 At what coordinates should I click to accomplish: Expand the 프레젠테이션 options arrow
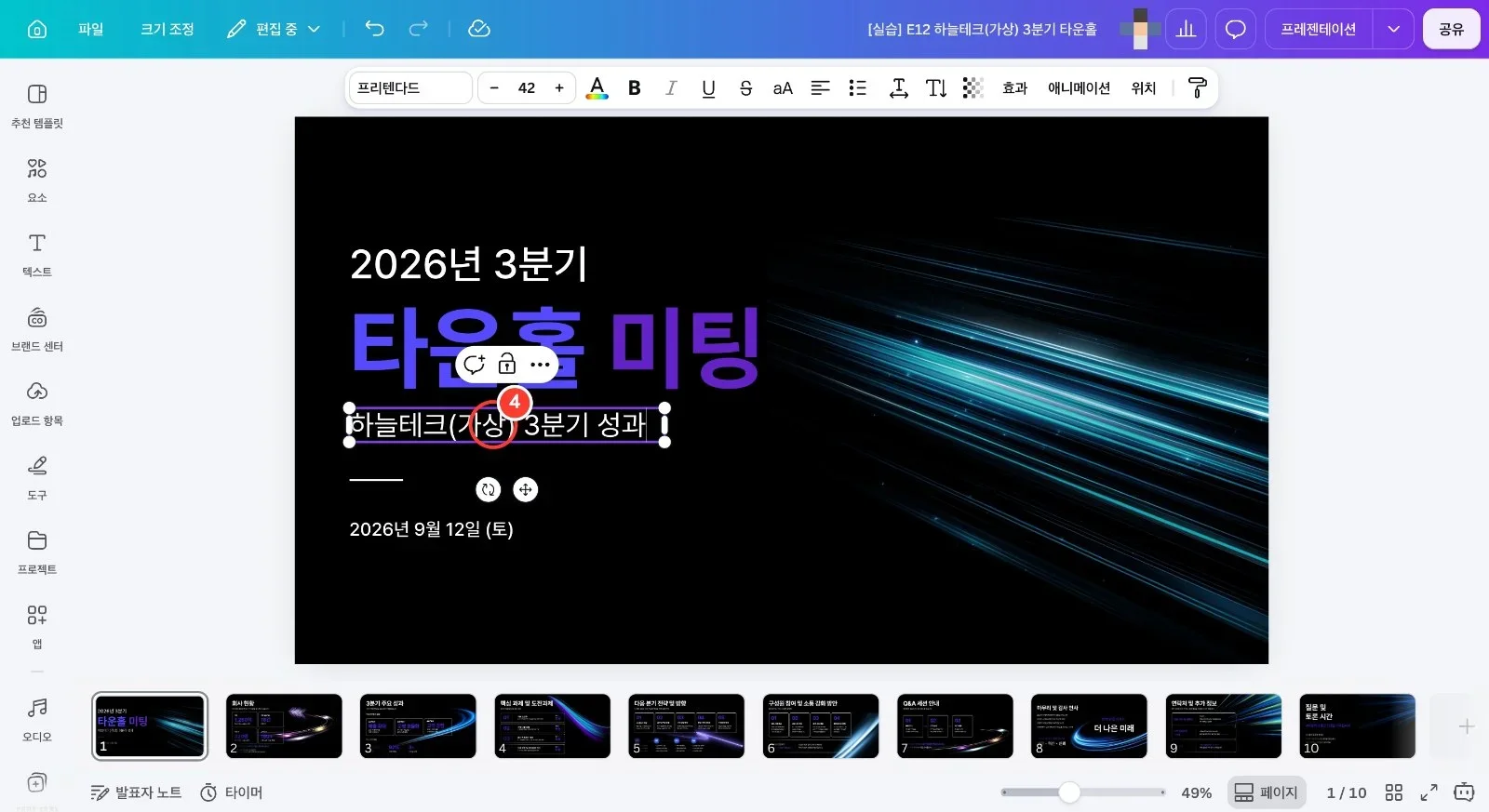pyautogui.click(x=1393, y=29)
